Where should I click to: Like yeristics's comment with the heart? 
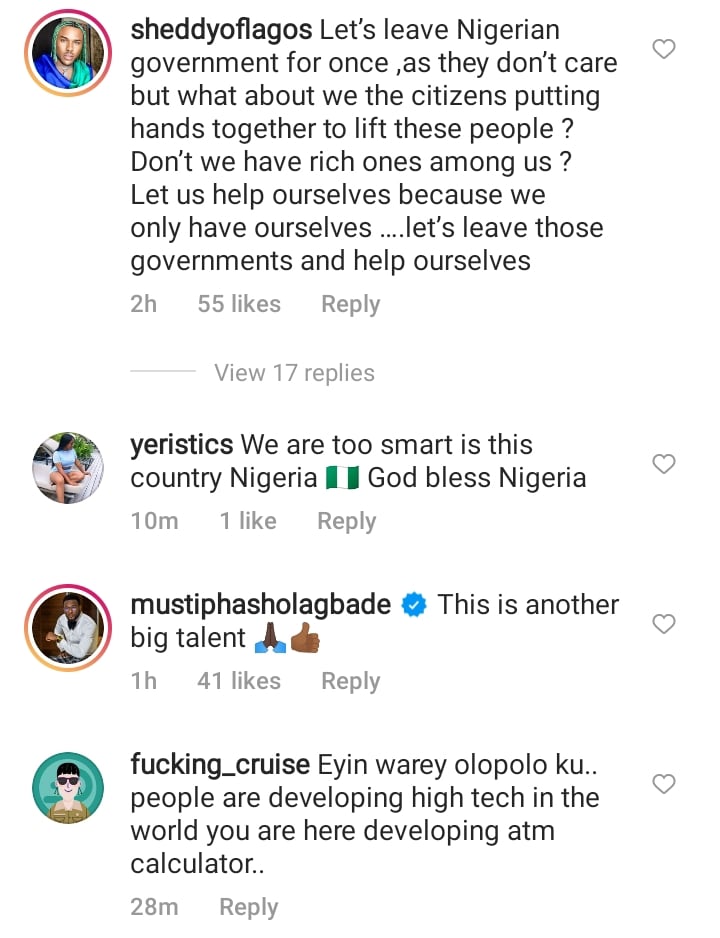[x=663, y=463]
